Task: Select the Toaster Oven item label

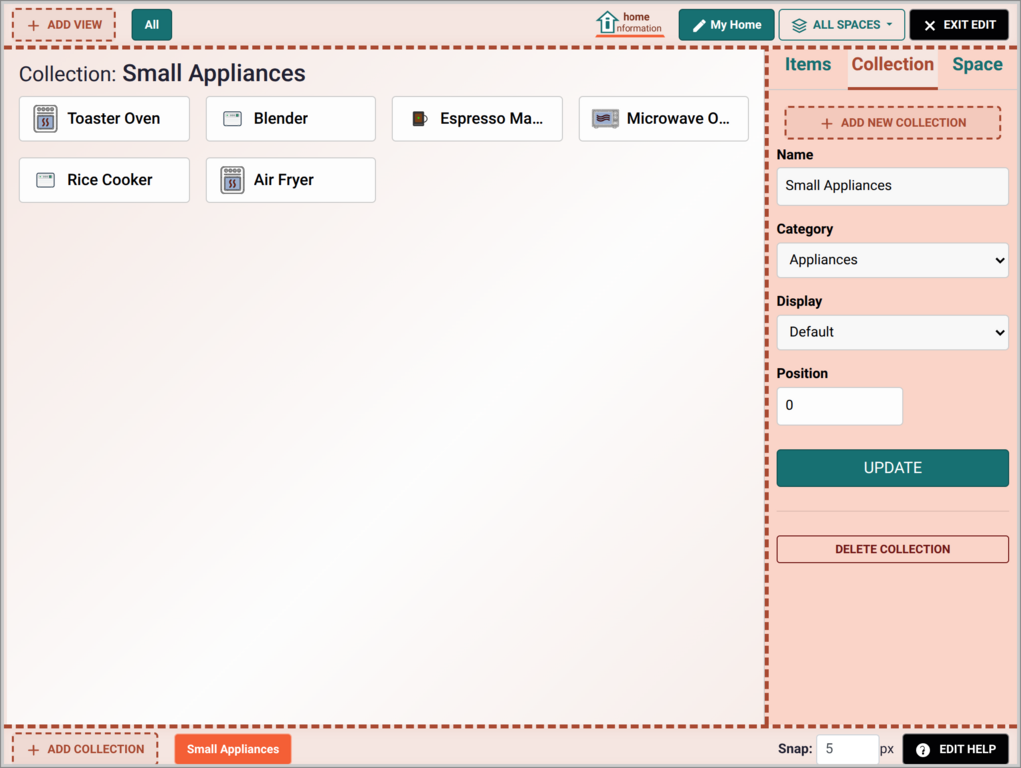Action: [x=113, y=119]
